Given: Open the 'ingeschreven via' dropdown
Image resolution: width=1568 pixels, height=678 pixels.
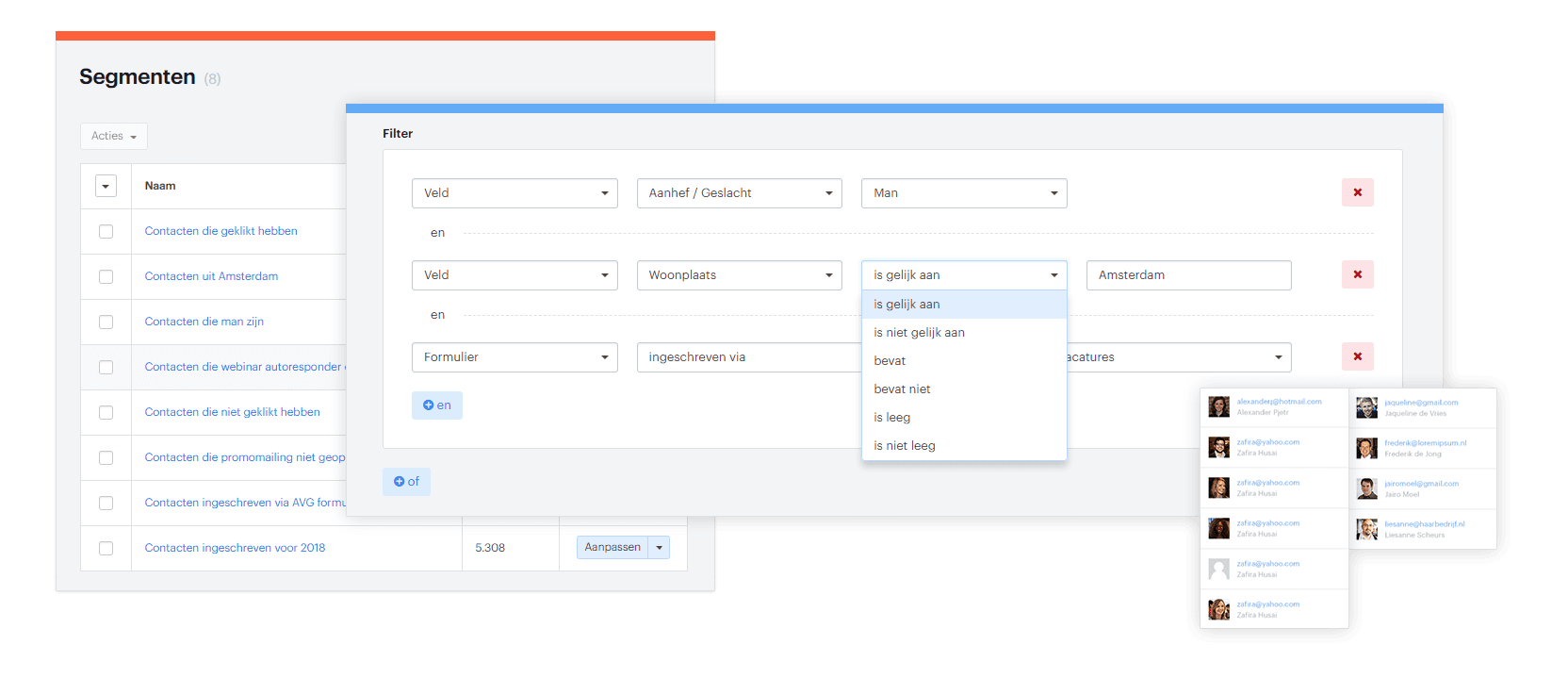Looking at the screenshot, I should pos(749,357).
